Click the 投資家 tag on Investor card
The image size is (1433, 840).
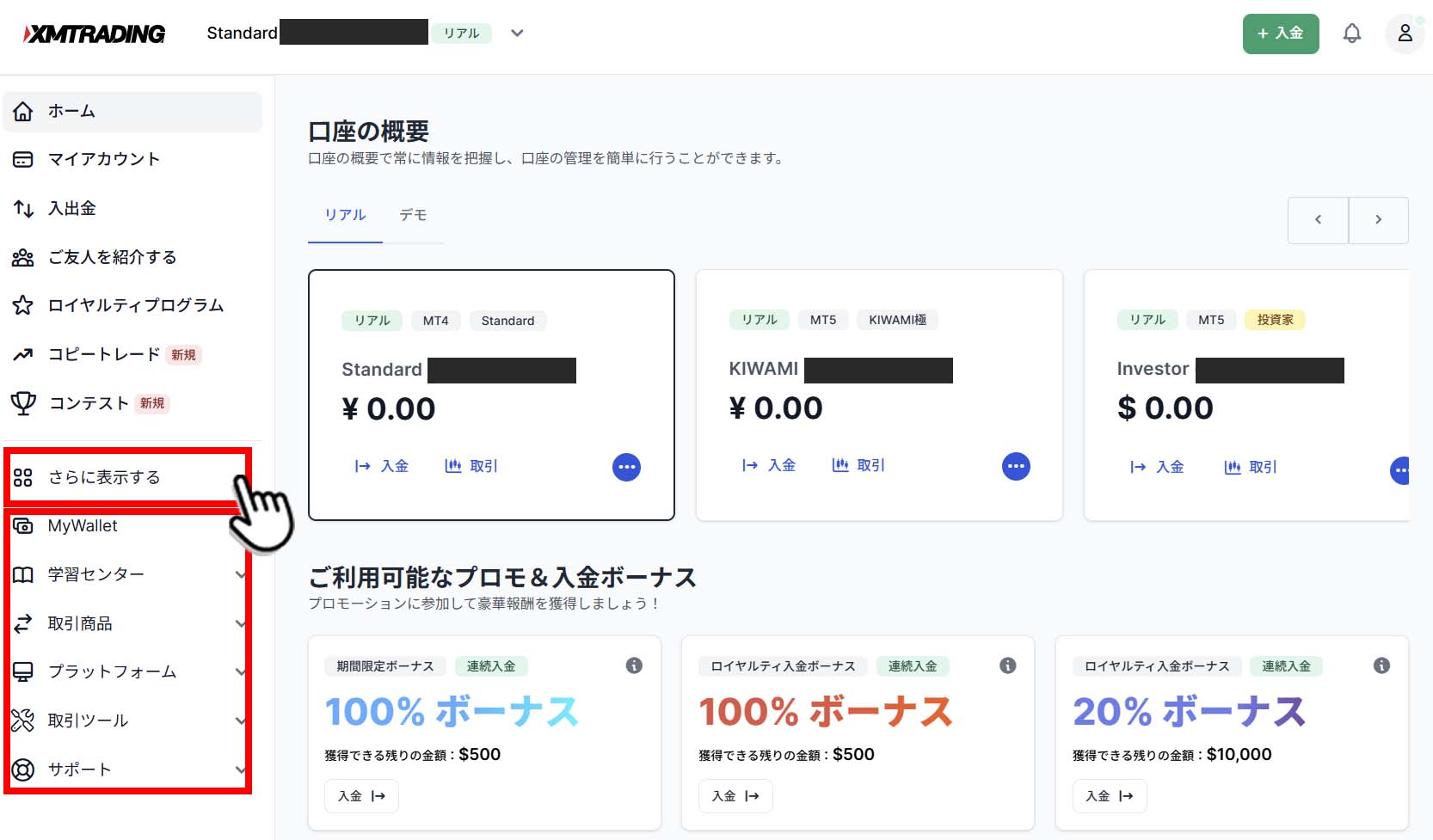(1275, 320)
